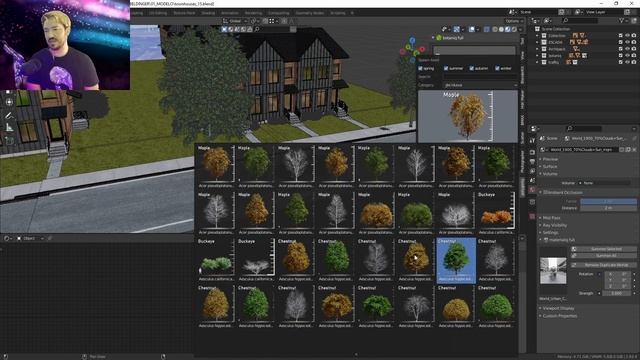Image resolution: width=640 pixels, height=360 pixels.
Task: Switch to the Animation workspace tab
Action: pyautogui.click(x=230, y=13)
